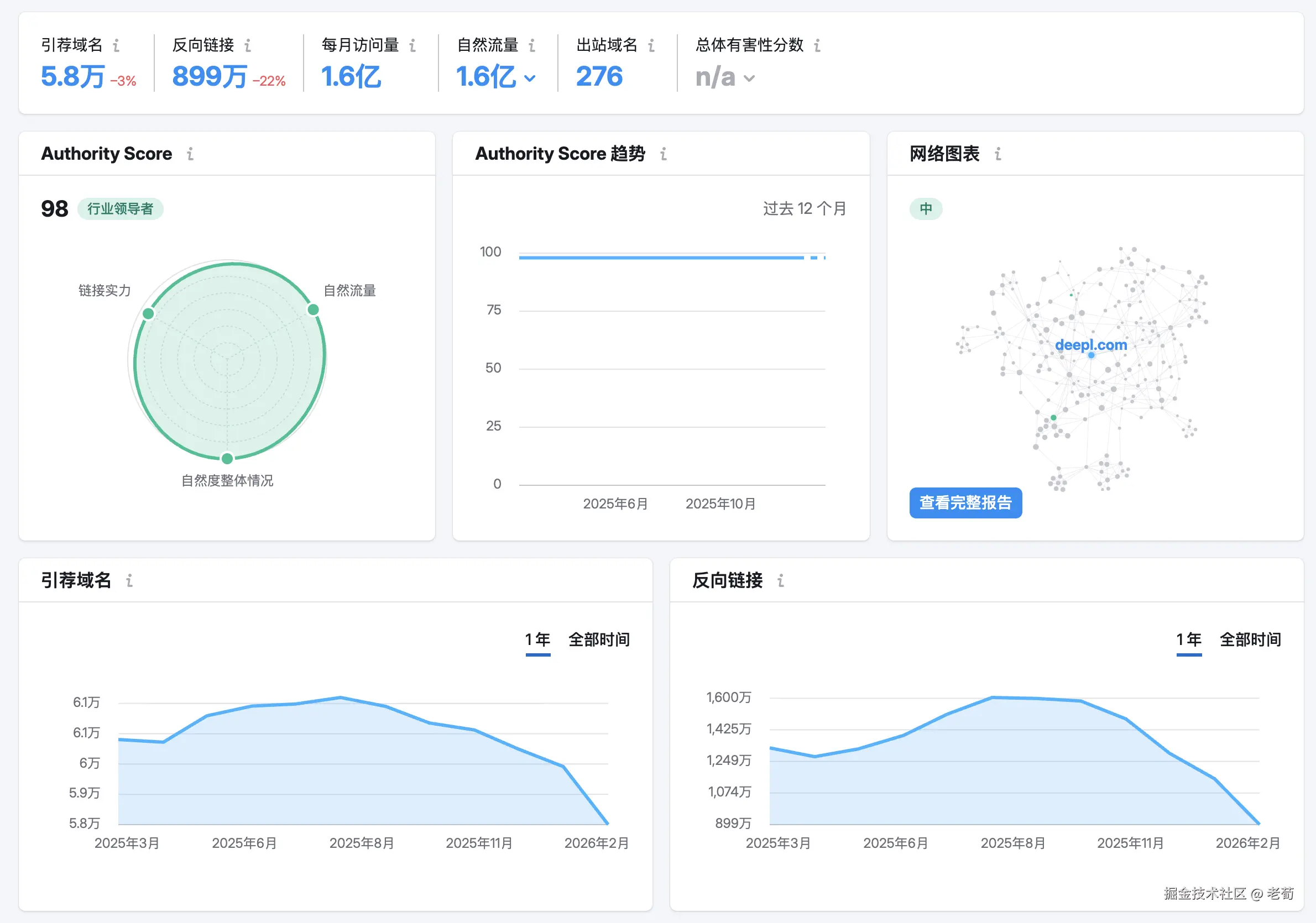Click info icon beside Authority Score title

click(190, 154)
